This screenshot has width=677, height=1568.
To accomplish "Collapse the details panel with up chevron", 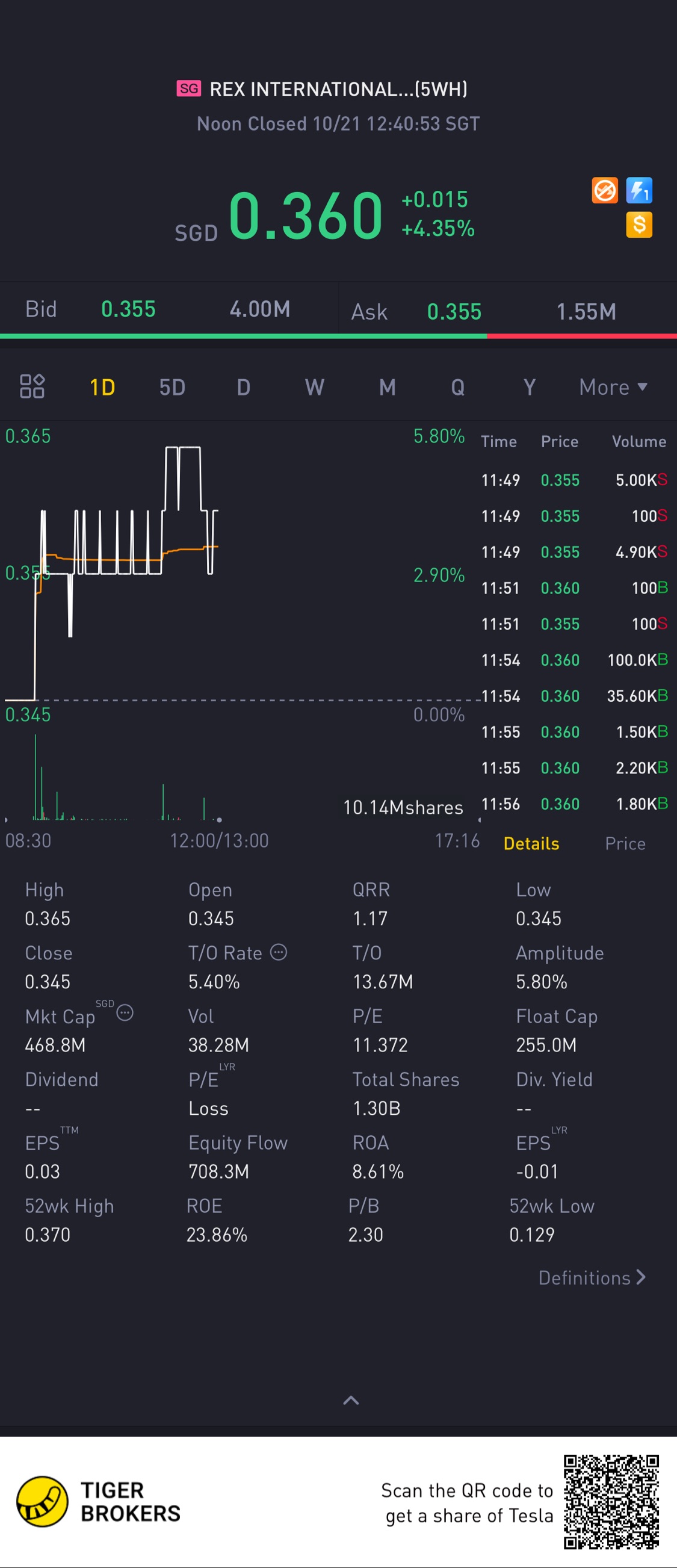I will [351, 1400].
